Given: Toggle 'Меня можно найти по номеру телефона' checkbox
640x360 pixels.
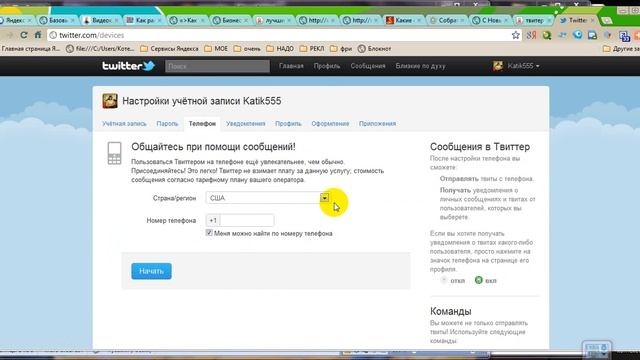Looking at the screenshot, I should (209, 233).
